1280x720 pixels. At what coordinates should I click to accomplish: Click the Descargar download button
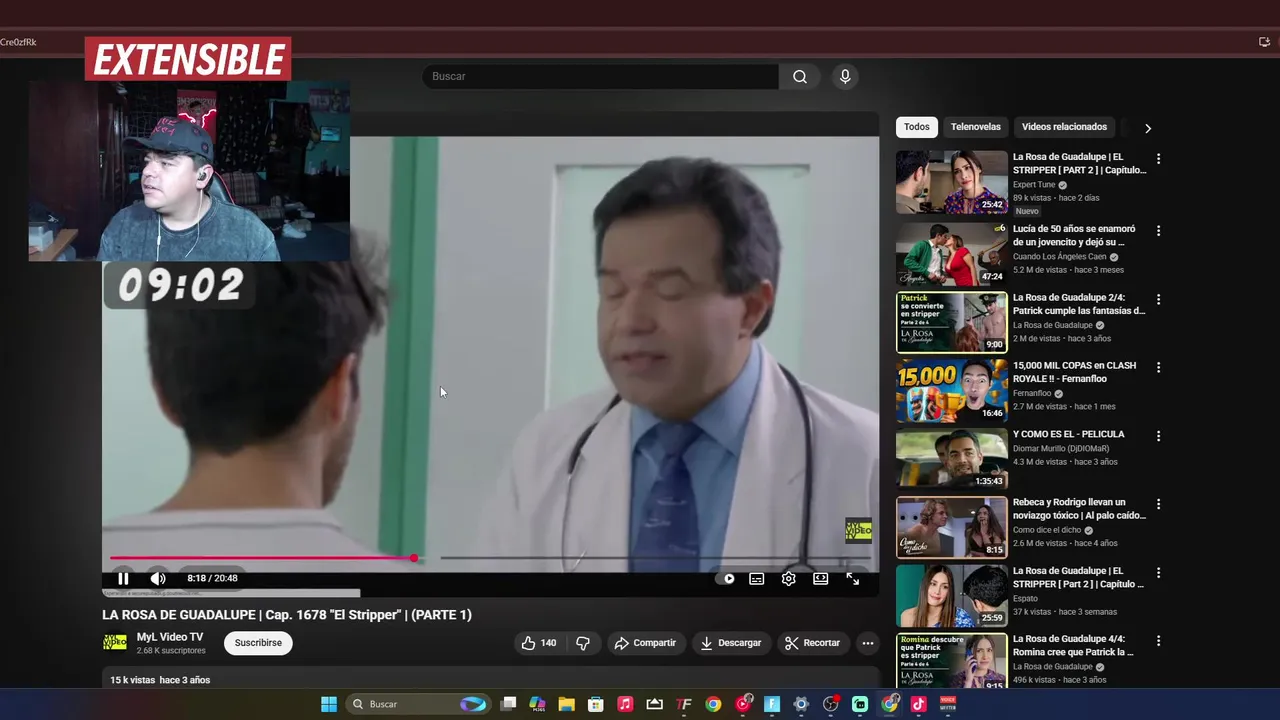click(731, 643)
